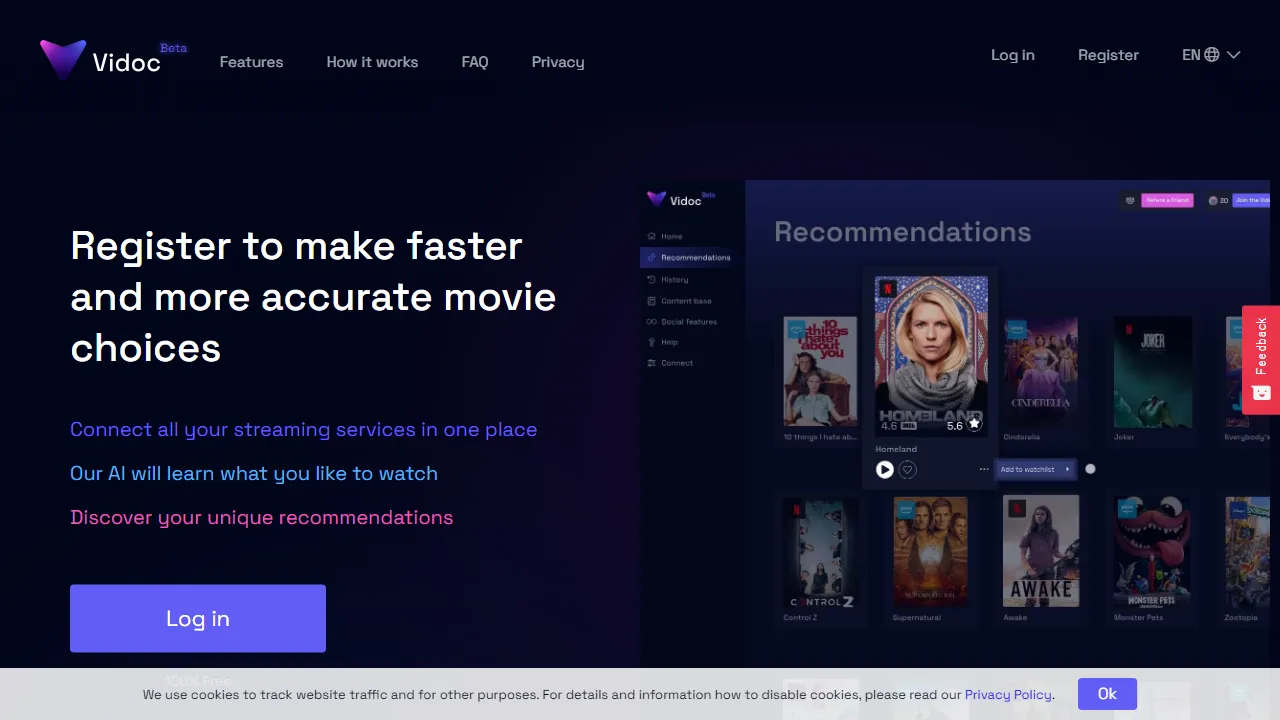Click the three-dots icon beside Add to watchlist
Screen dimensions: 1280x720
click(984, 469)
